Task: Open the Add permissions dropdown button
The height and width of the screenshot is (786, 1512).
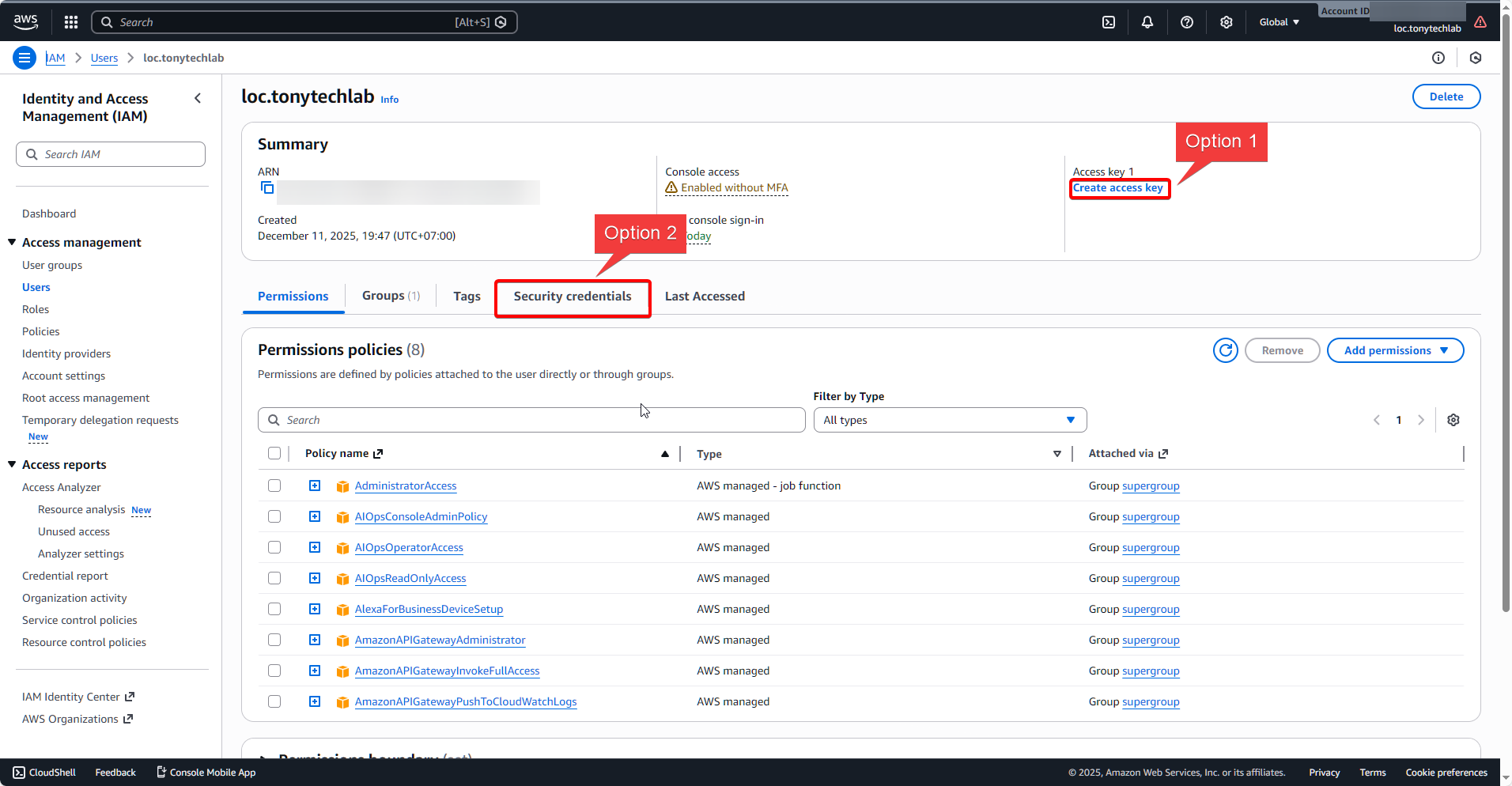Action: pyautogui.click(x=1395, y=350)
